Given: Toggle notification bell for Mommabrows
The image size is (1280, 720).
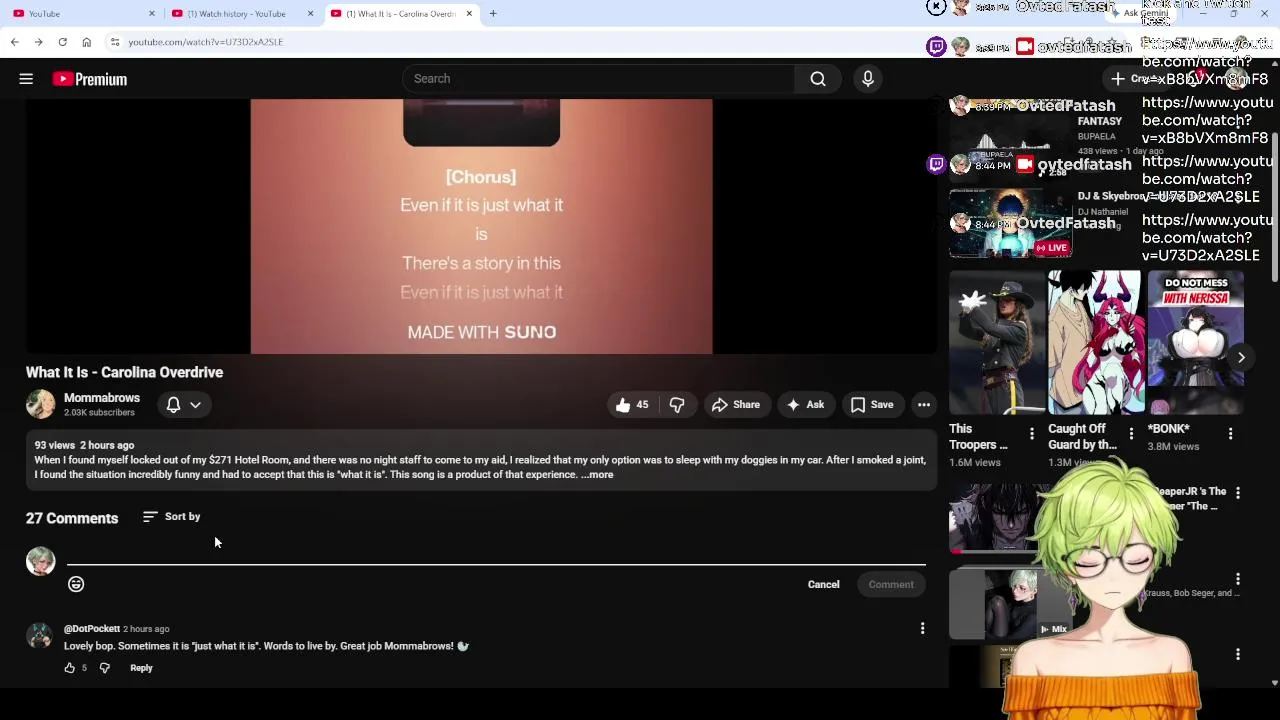Looking at the screenshot, I should coord(173,405).
